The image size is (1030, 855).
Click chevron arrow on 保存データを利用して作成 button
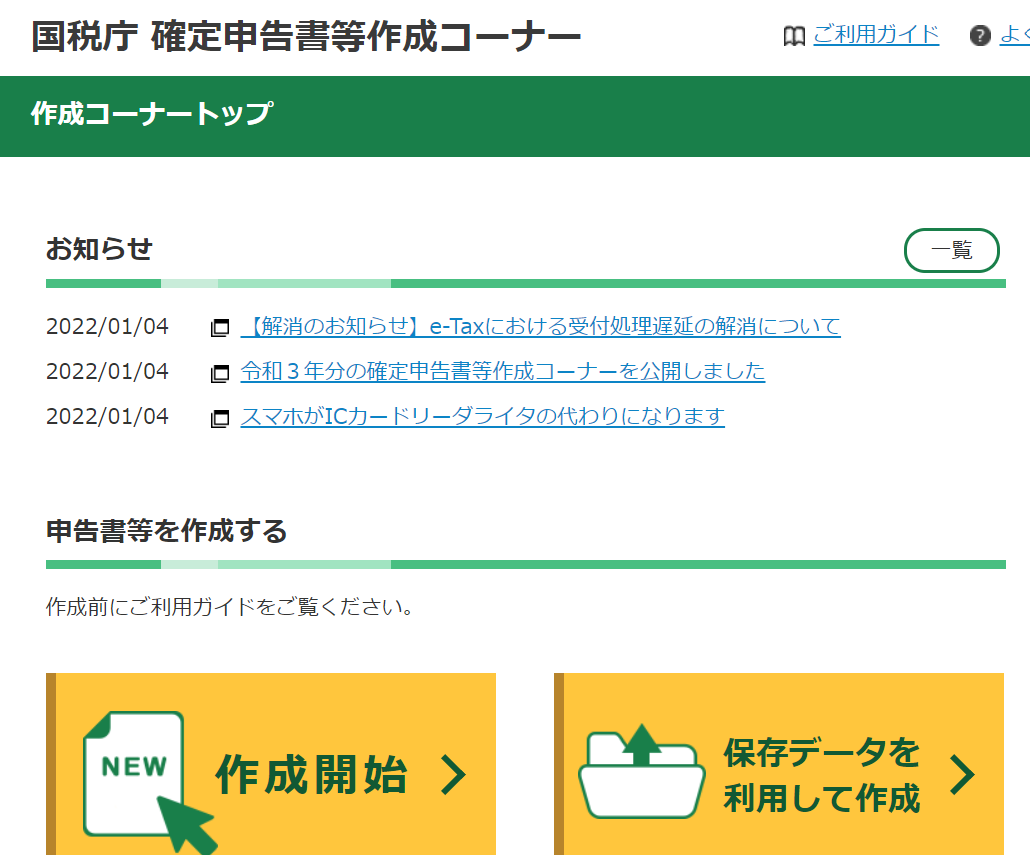pyautogui.click(x=962, y=775)
